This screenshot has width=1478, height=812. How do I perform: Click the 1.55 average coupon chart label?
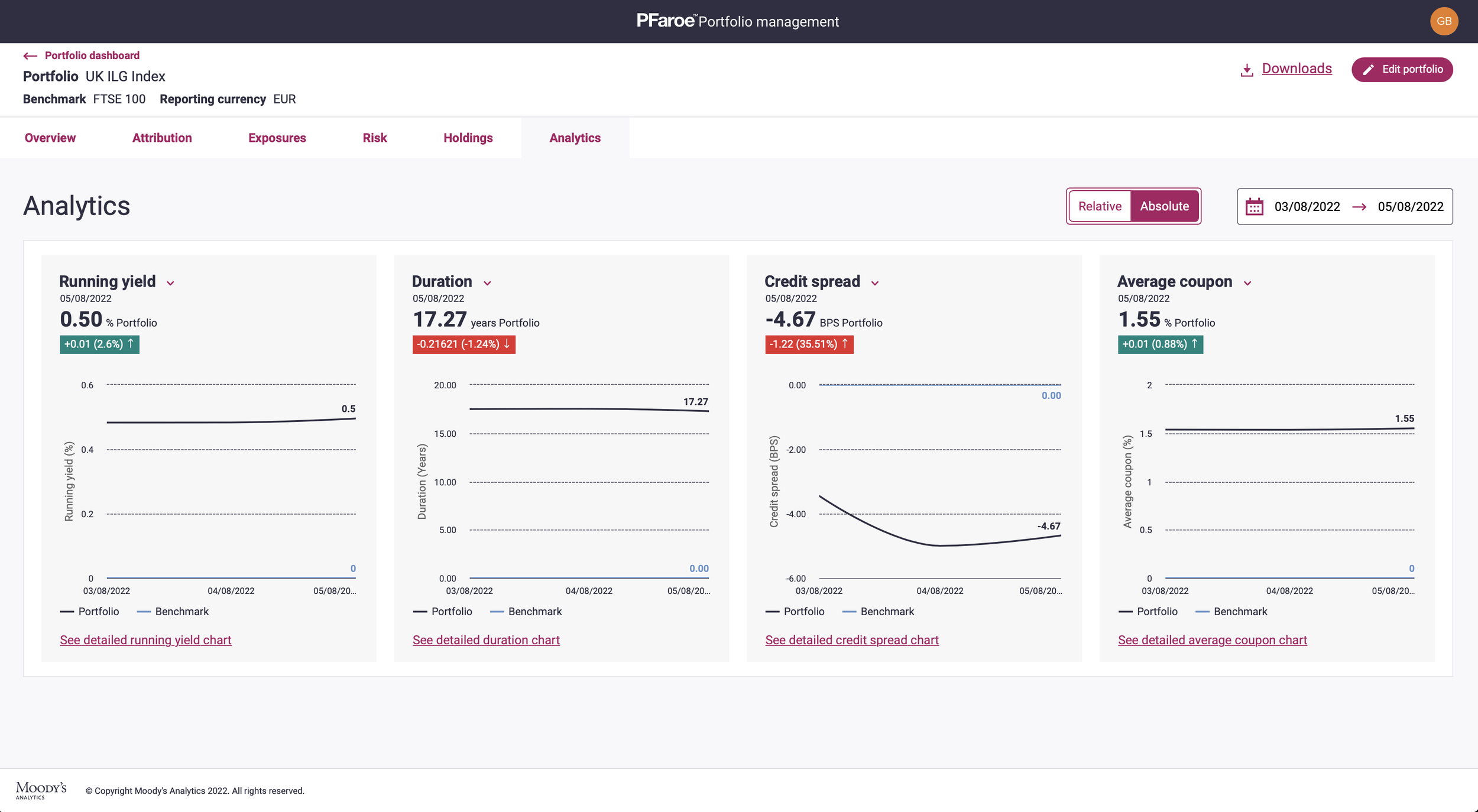[x=1405, y=418]
